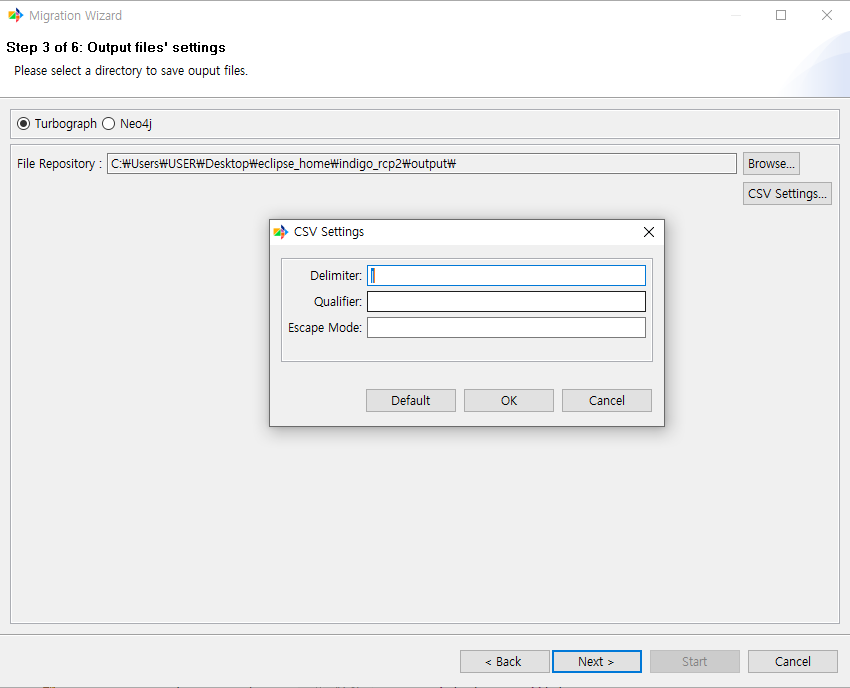Viewport: 850px width, 688px height.
Task: Click the Next button
Action: click(x=596, y=661)
